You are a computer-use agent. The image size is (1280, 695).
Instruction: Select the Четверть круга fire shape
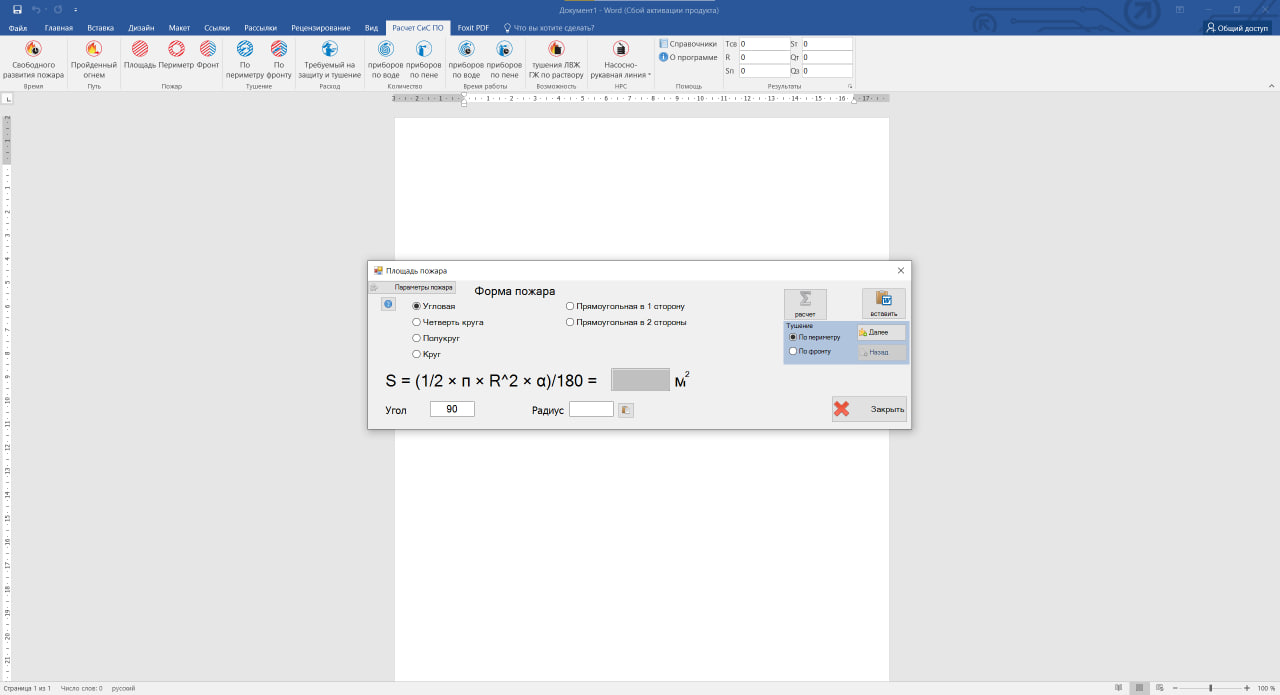(417, 323)
